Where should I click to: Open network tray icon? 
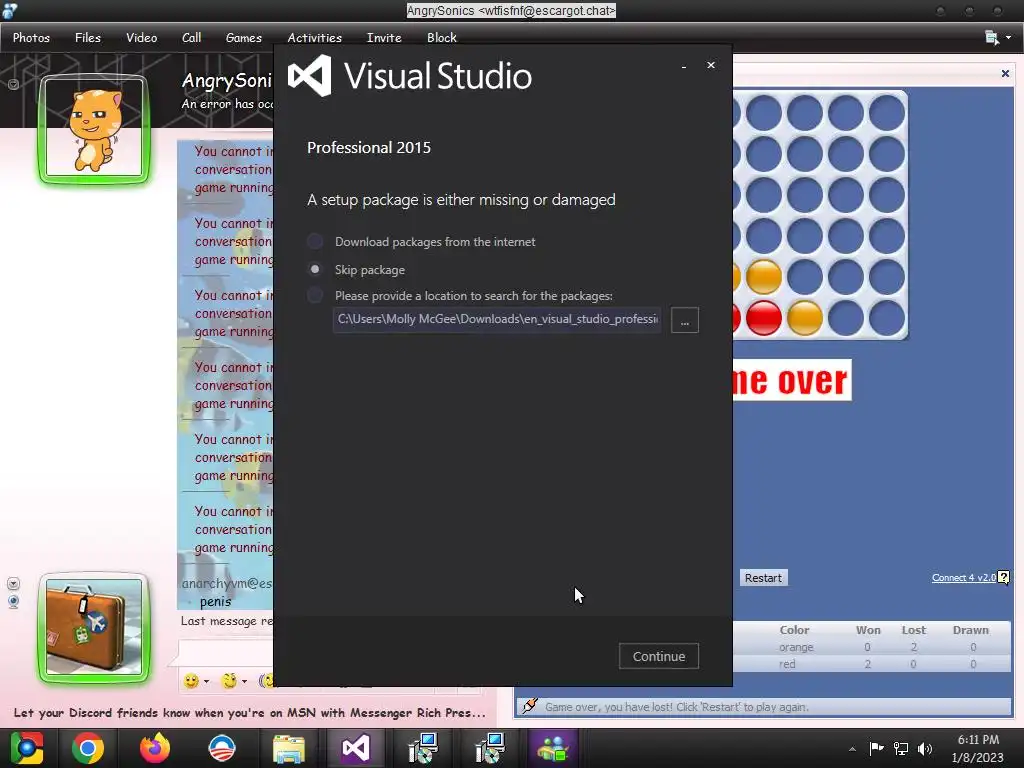[x=901, y=748]
